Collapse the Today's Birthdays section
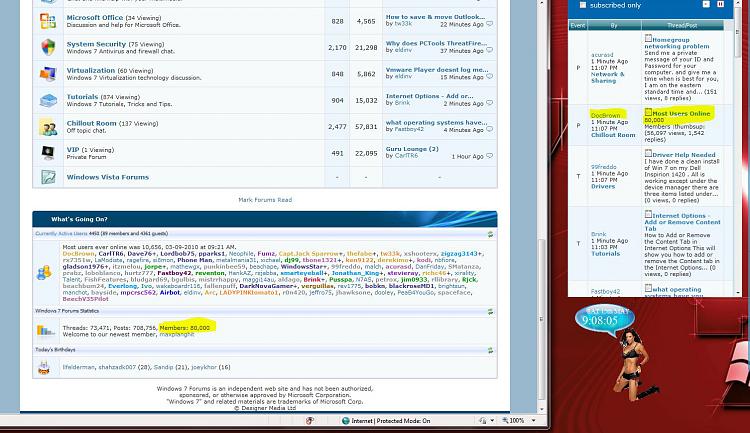750x433 pixels. [x=490, y=350]
